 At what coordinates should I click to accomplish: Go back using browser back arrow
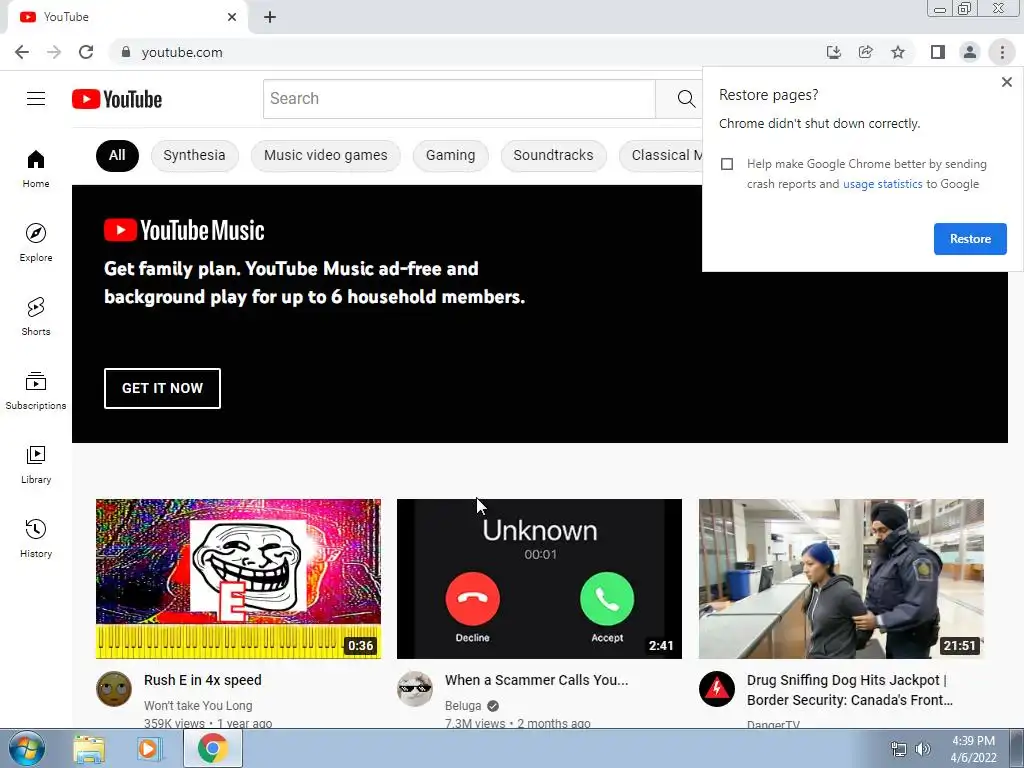click(x=22, y=52)
